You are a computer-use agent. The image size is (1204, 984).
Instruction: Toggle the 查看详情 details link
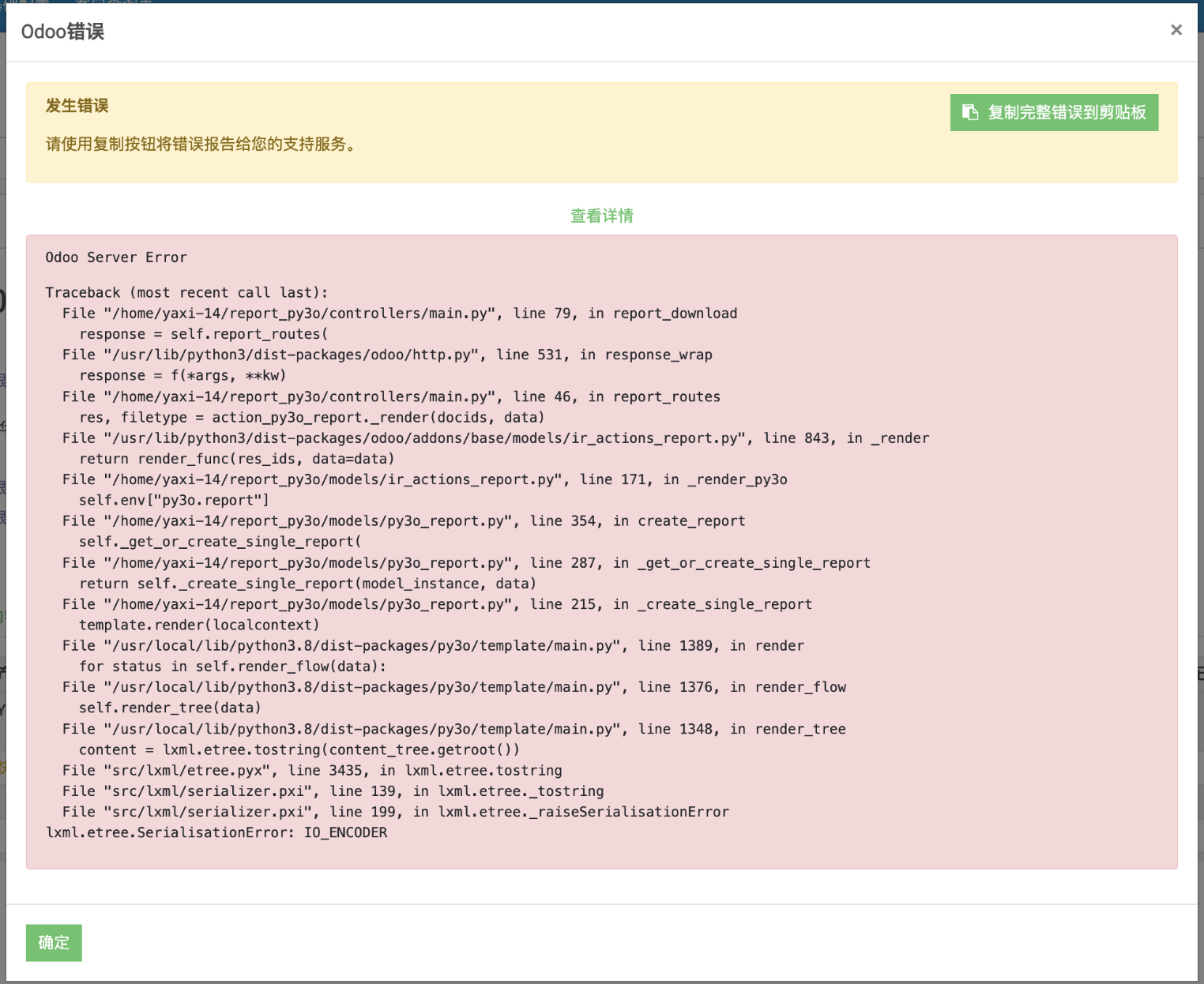(x=602, y=216)
